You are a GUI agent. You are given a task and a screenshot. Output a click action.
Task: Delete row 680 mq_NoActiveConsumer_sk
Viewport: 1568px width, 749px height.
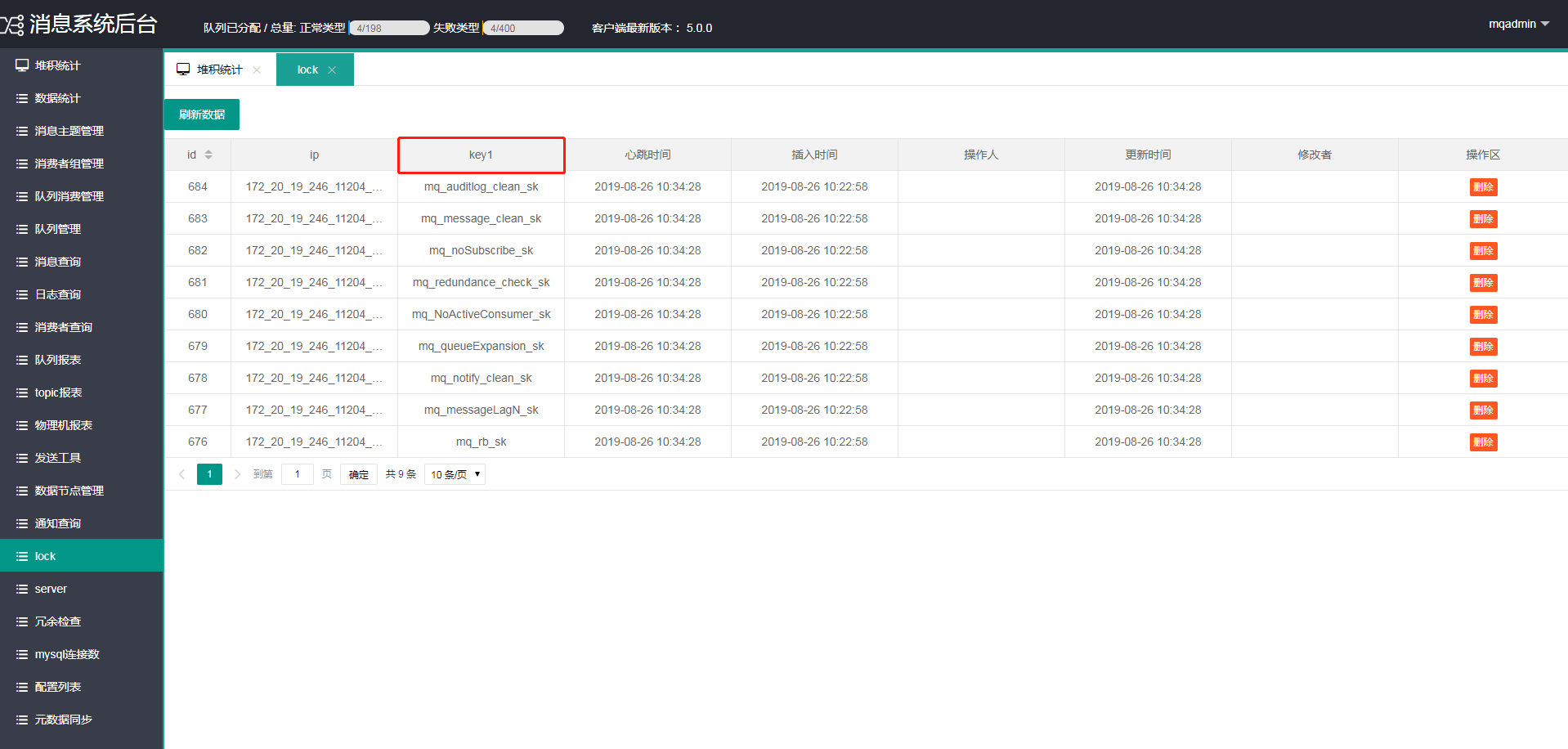pos(1483,315)
